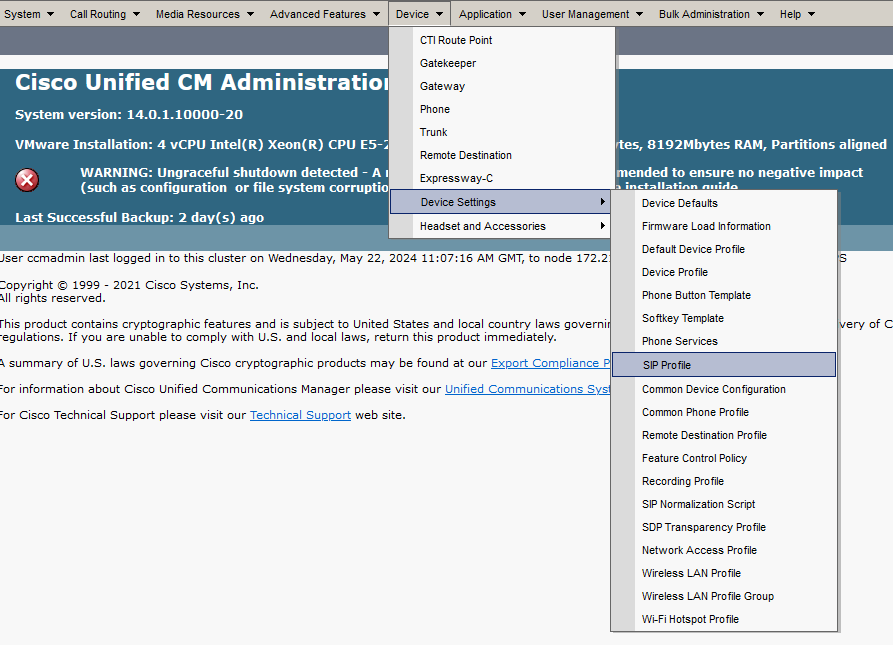Open the Help menu
The height and width of the screenshot is (645, 893).
pos(797,14)
